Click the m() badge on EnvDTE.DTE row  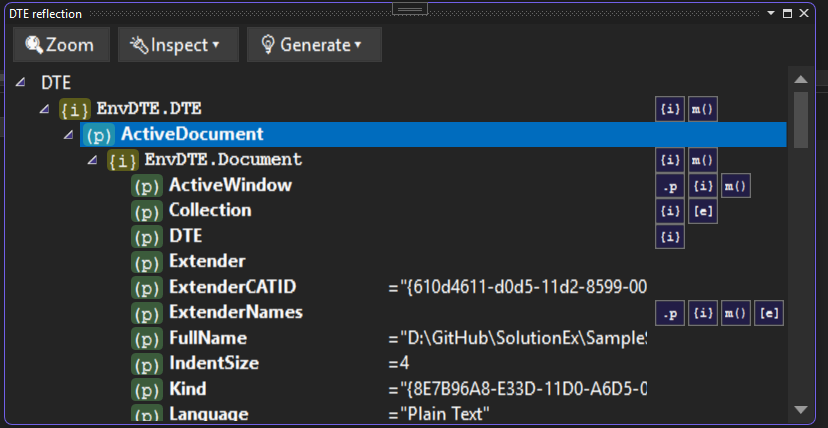(x=703, y=109)
